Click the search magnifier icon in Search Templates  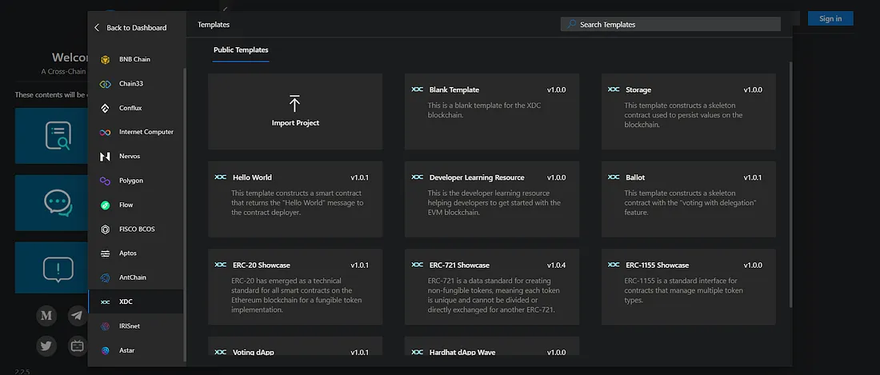(x=571, y=24)
